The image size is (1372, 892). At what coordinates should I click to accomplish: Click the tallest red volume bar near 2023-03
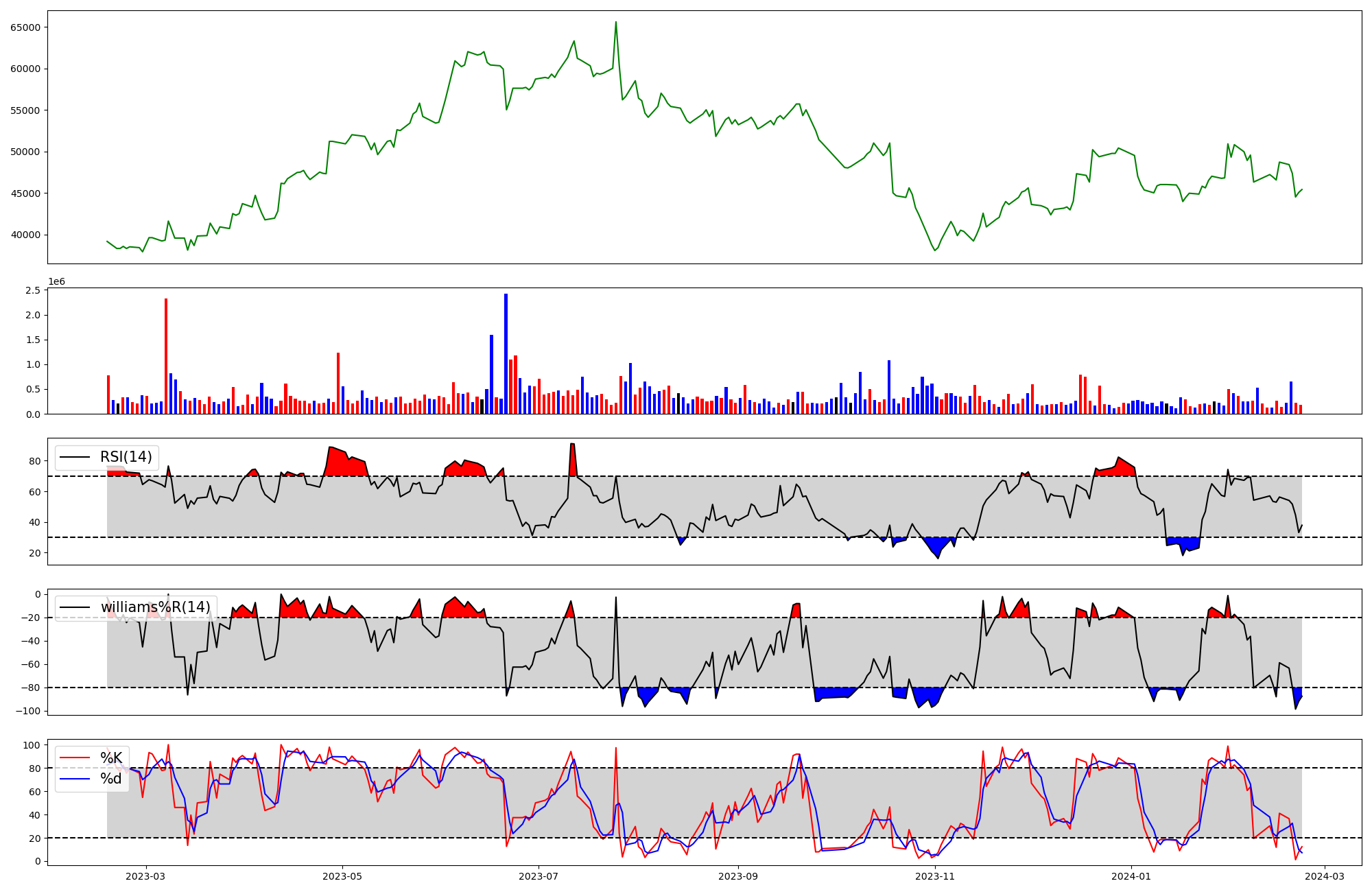(166, 355)
